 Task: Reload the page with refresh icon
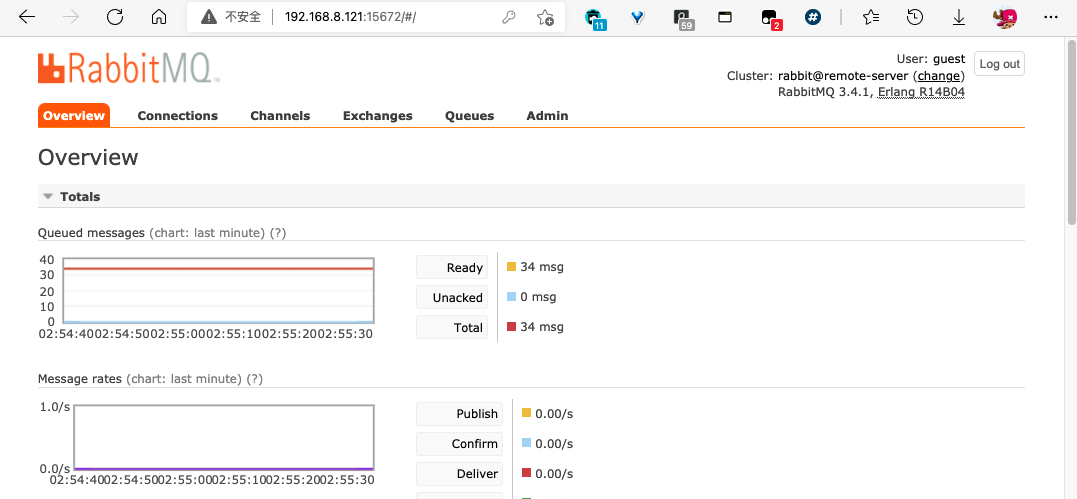[115, 17]
